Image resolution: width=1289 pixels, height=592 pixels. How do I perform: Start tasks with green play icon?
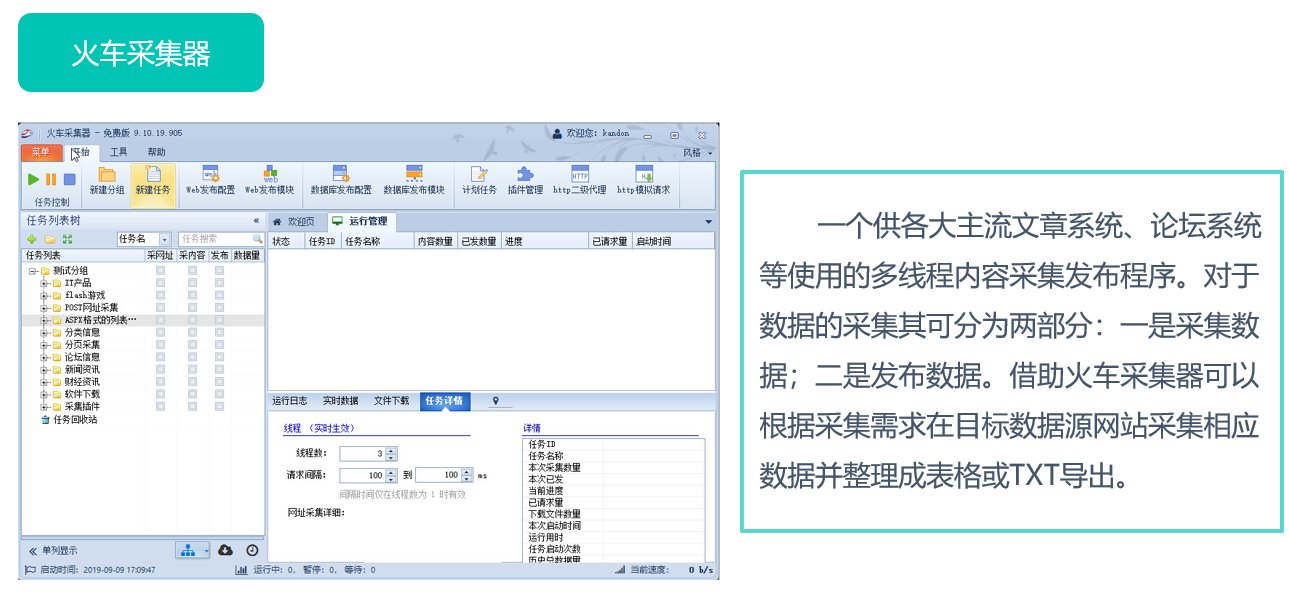click(33, 180)
